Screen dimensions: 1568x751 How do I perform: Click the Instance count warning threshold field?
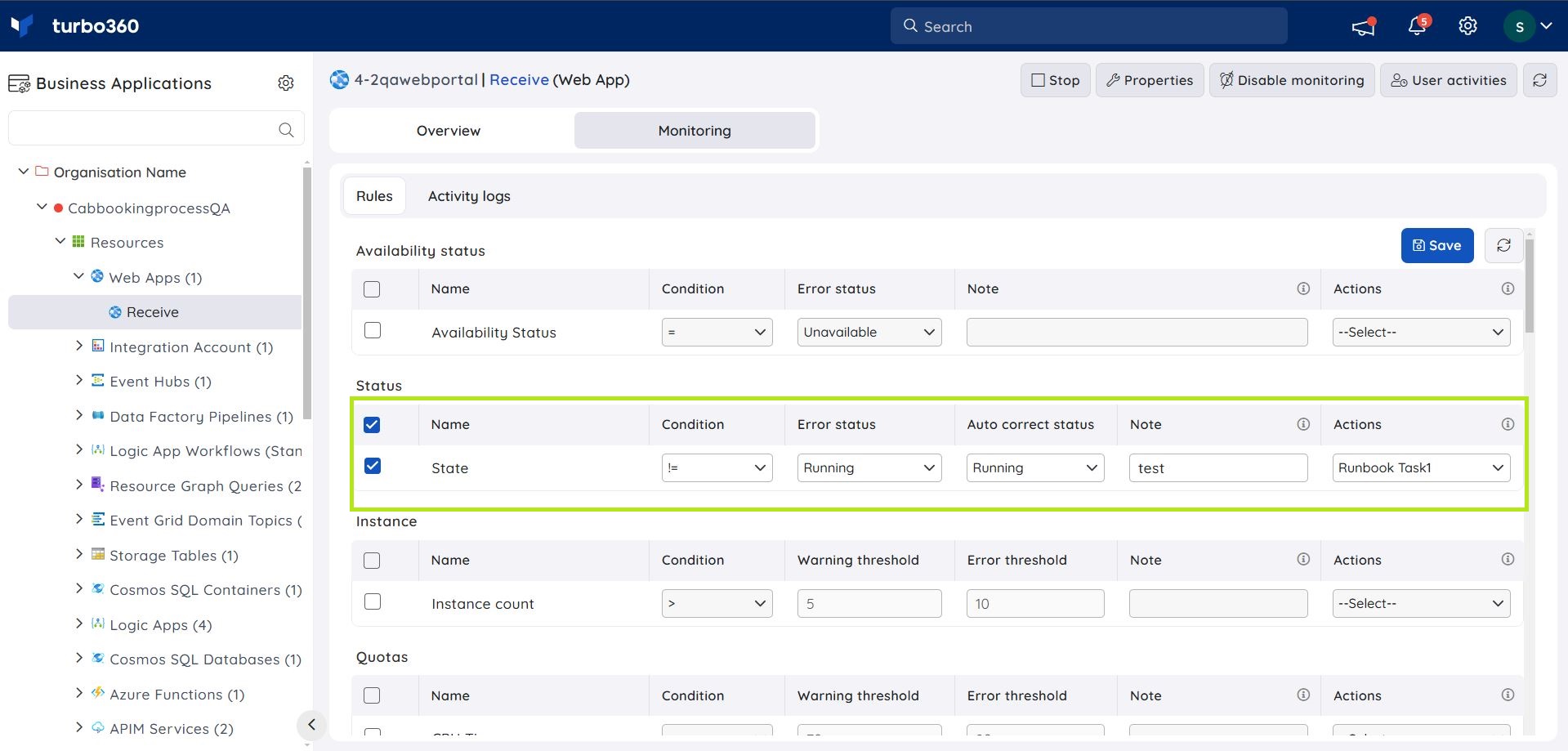869,603
